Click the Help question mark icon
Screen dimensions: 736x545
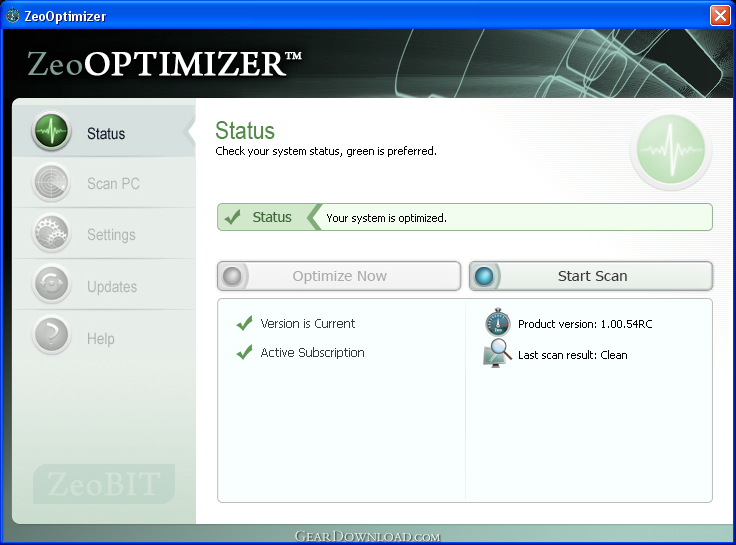[51, 335]
